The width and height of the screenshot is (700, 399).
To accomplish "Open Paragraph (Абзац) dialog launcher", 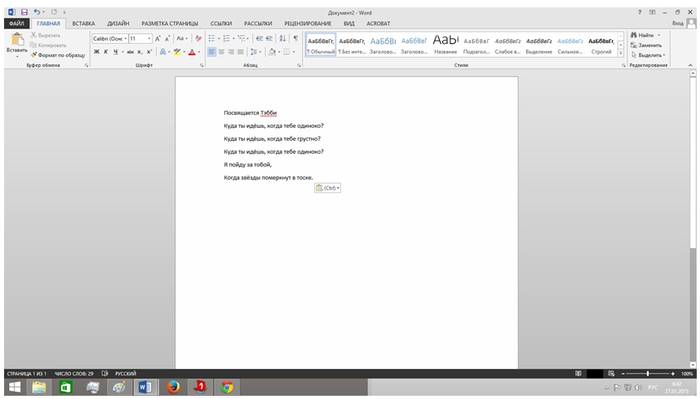I will click(x=299, y=65).
